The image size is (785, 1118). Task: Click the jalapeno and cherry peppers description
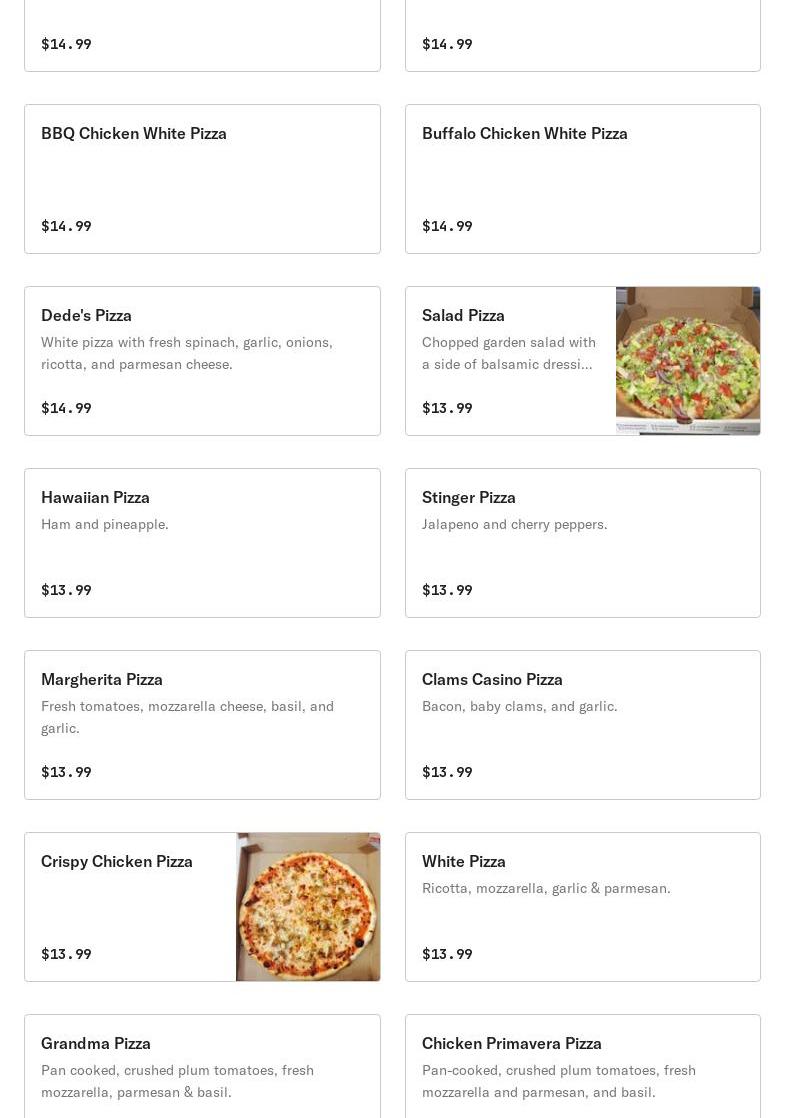point(514,524)
